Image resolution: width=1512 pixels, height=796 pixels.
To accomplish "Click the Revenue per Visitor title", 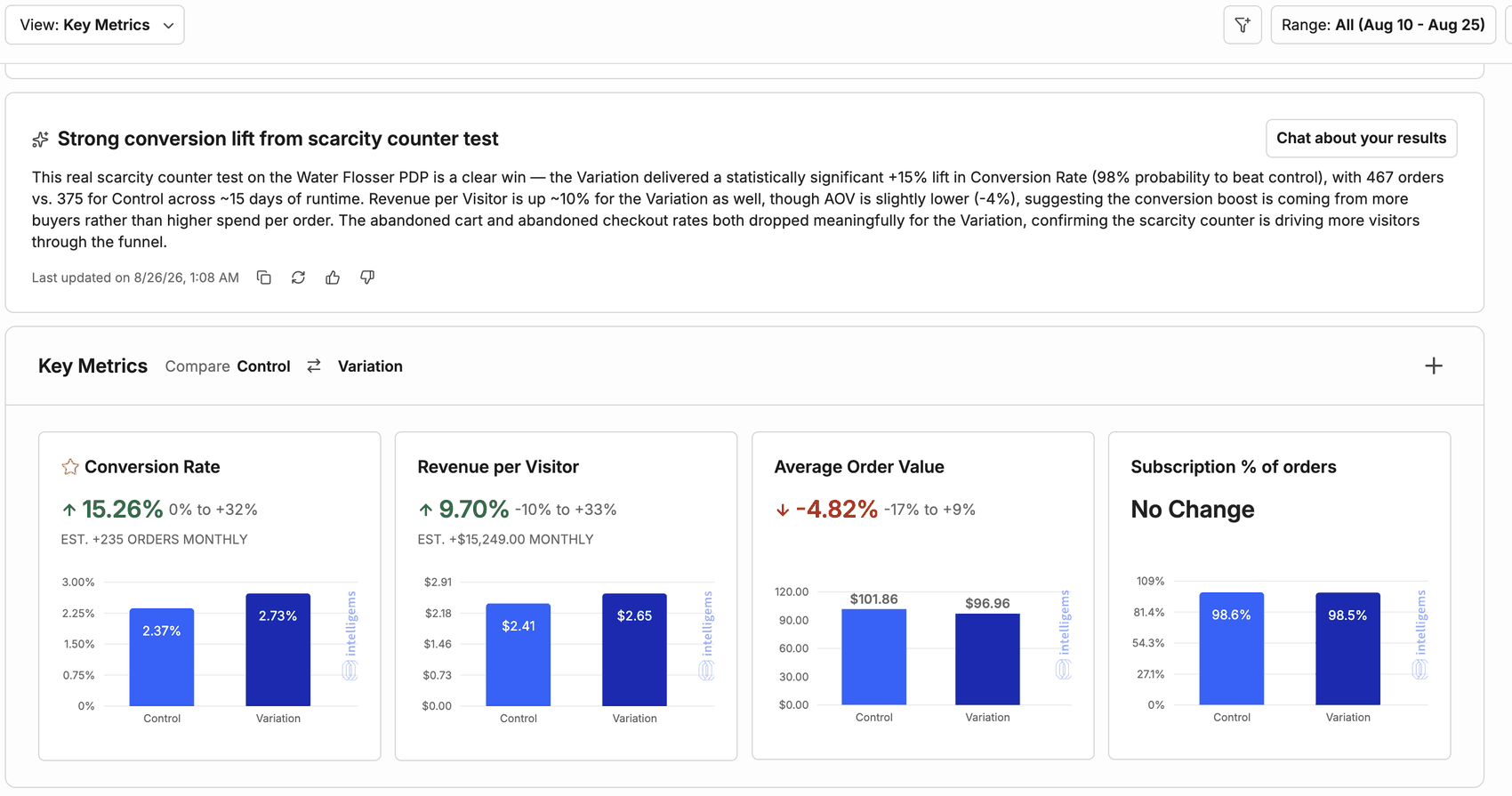I will tap(498, 467).
